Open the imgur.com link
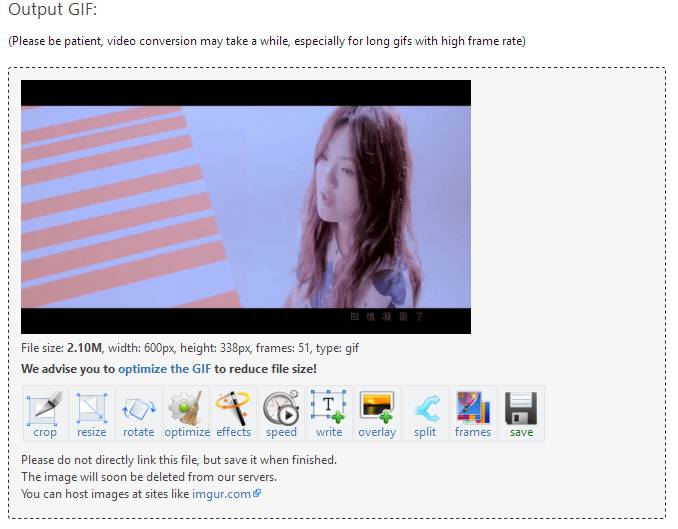 tap(226, 494)
